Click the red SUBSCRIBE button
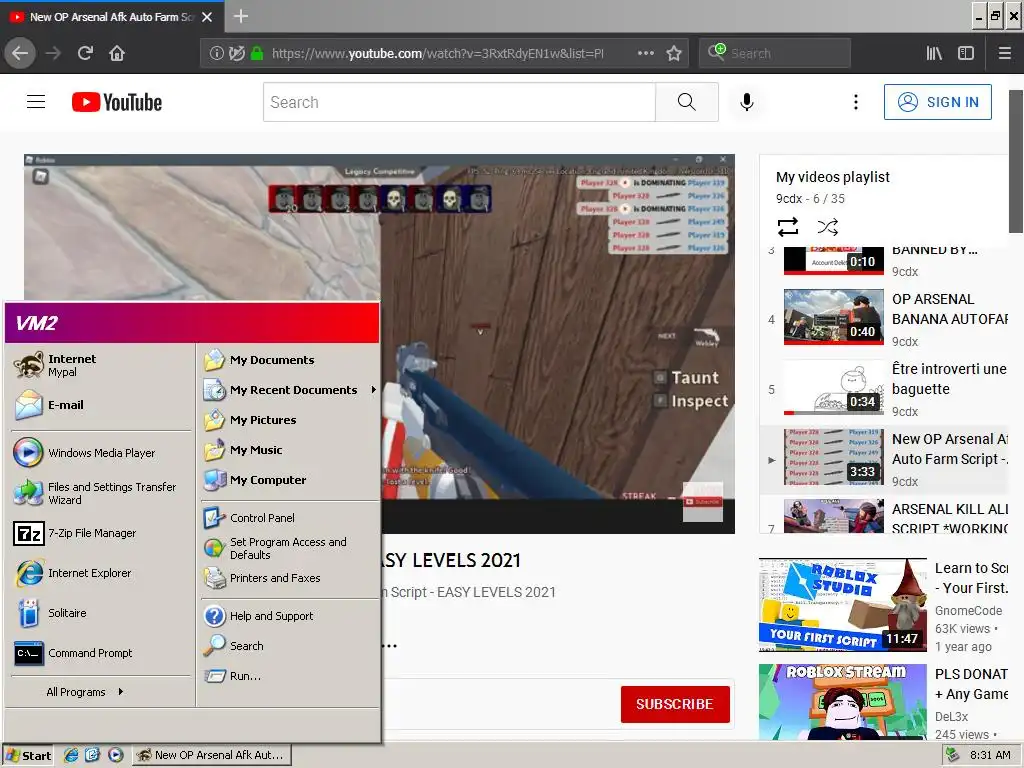The image size is (1024, 768). tap(675, 704)
